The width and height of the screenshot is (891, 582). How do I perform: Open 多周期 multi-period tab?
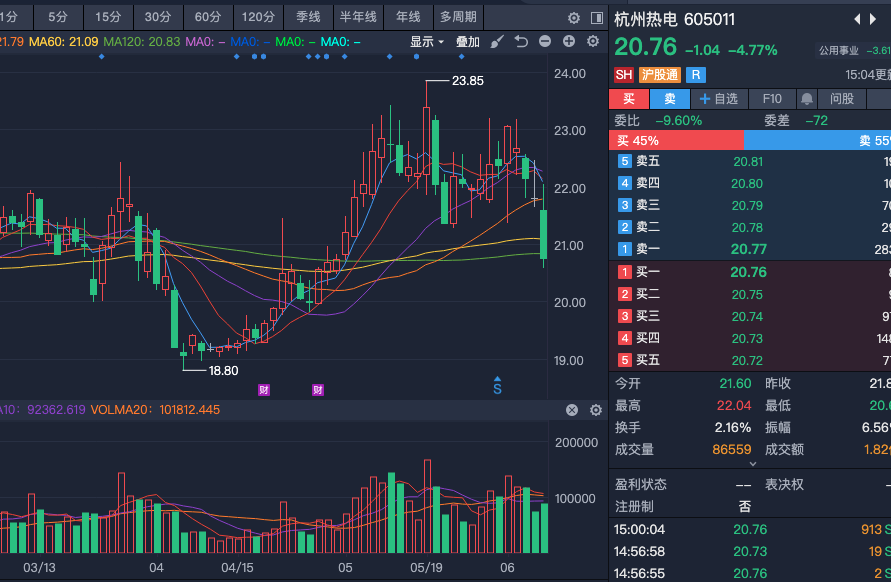click(x=458, y=17)
